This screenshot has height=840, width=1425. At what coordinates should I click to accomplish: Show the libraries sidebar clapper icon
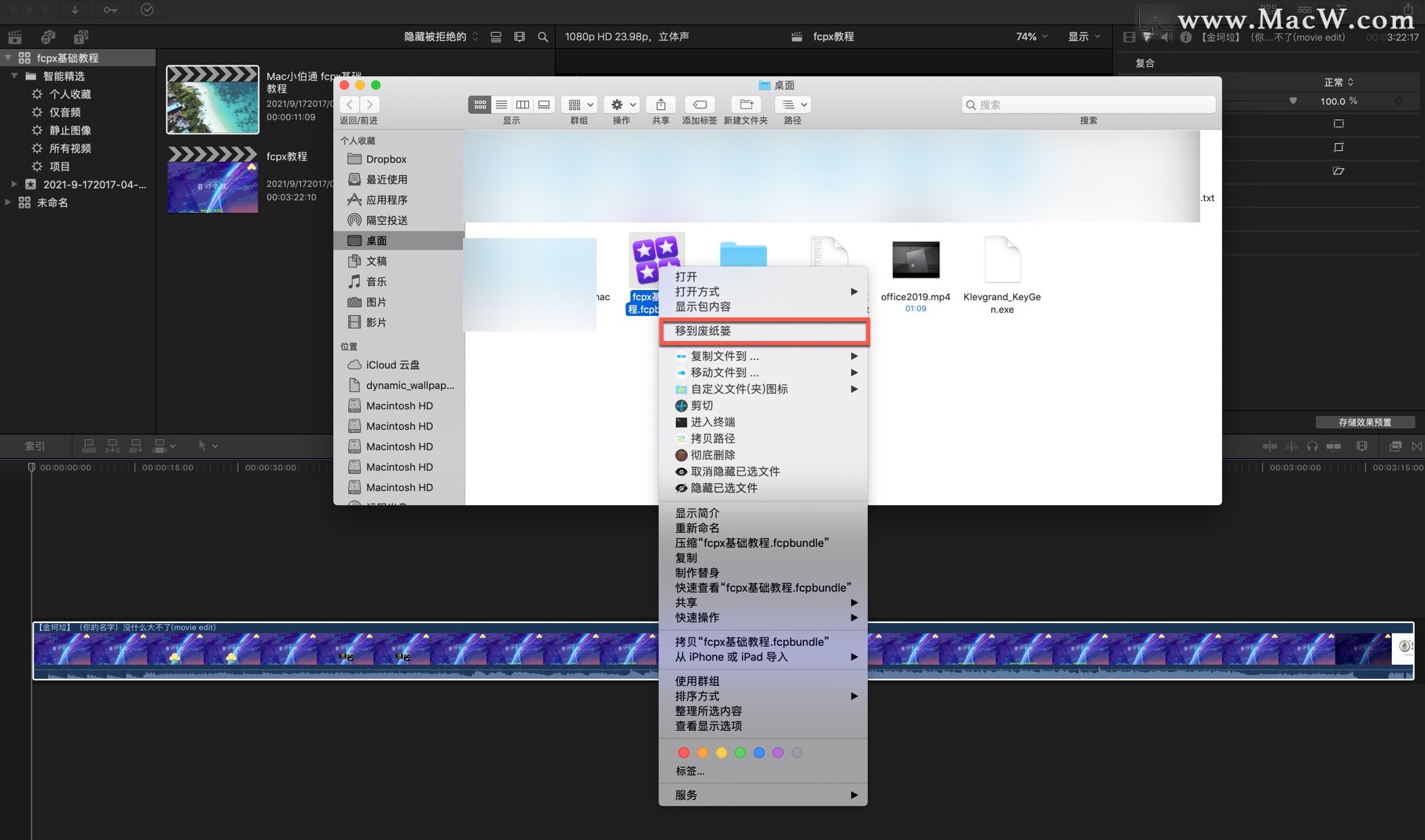pos(15,37)
